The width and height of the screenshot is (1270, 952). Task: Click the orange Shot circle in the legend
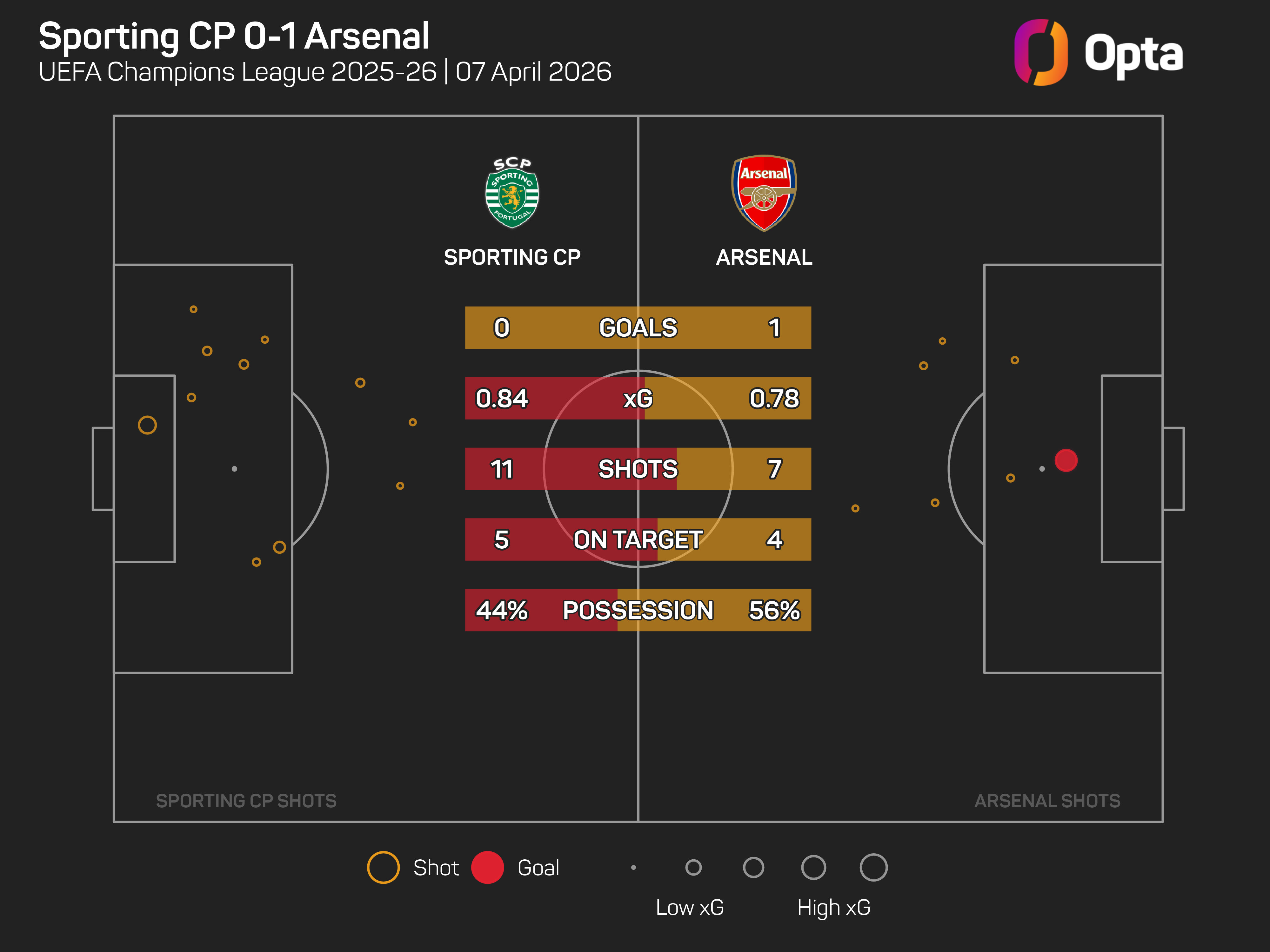(x=383, y=867)
